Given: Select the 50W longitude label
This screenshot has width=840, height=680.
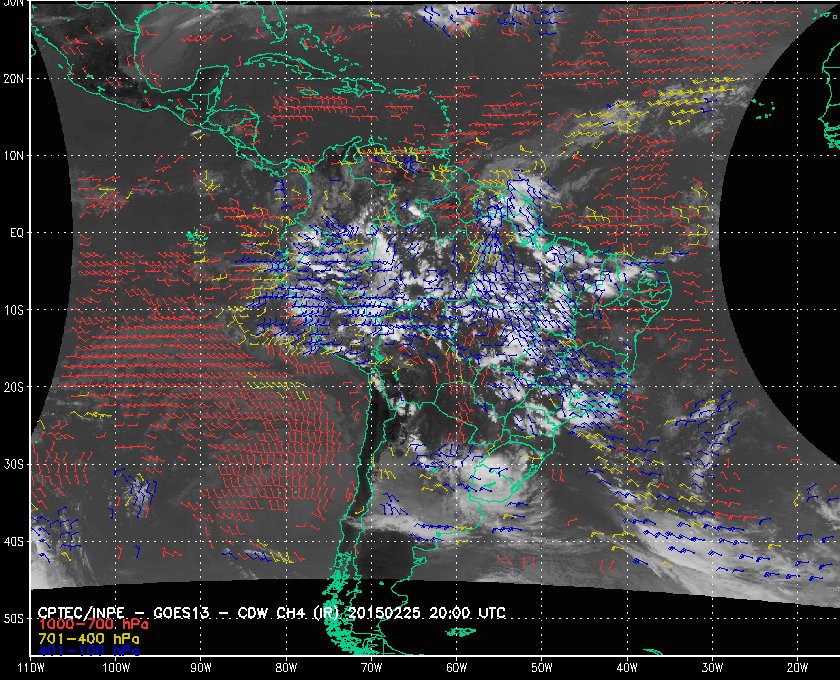Looking at the screenshot, I should (x=541, y=666).
